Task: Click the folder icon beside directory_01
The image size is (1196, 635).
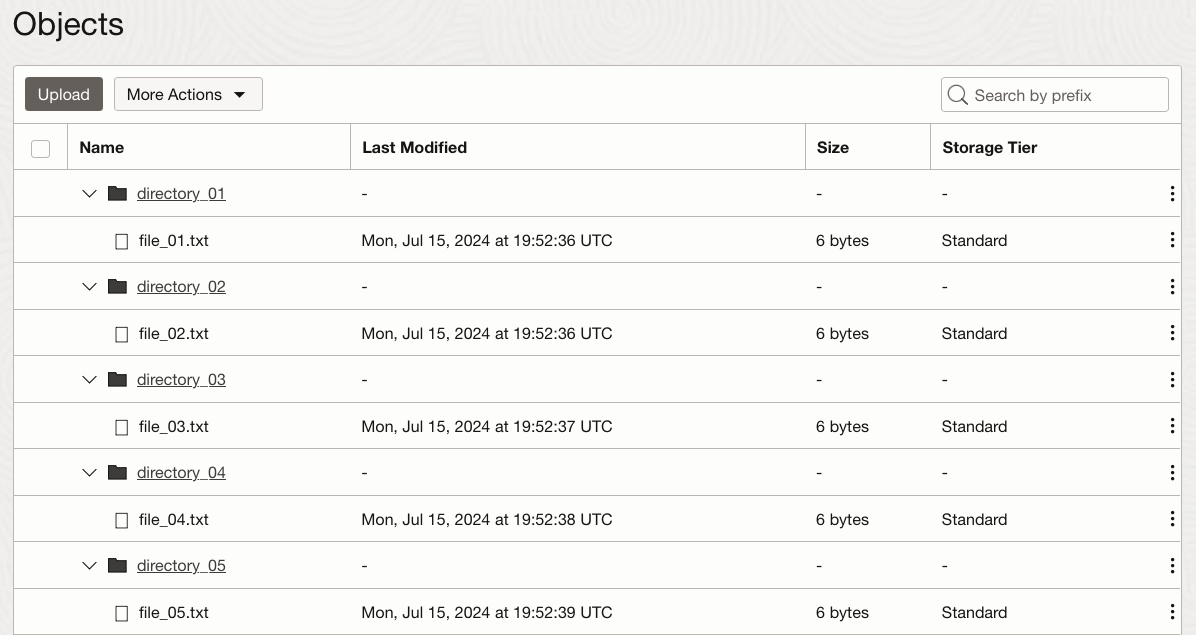Action: [117, 193]
